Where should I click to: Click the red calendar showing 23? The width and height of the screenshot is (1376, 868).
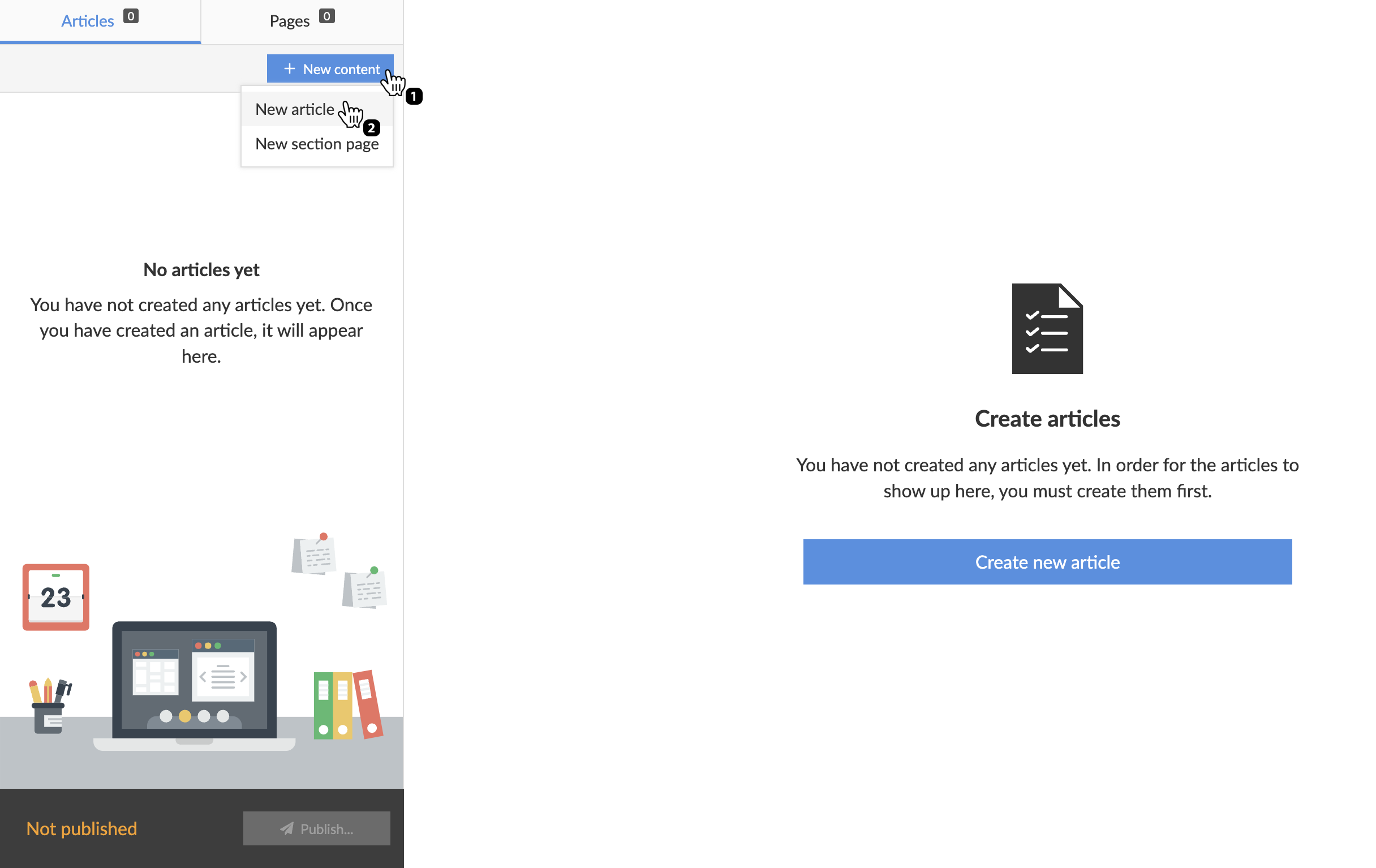coord(55,596)
